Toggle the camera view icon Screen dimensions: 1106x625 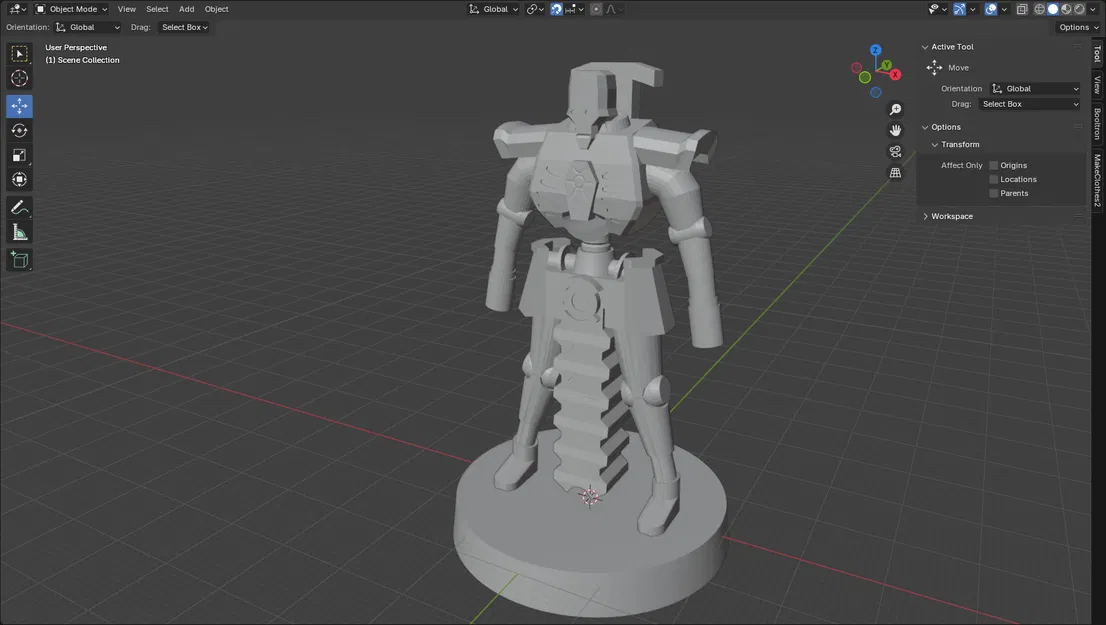pos(894,151)
